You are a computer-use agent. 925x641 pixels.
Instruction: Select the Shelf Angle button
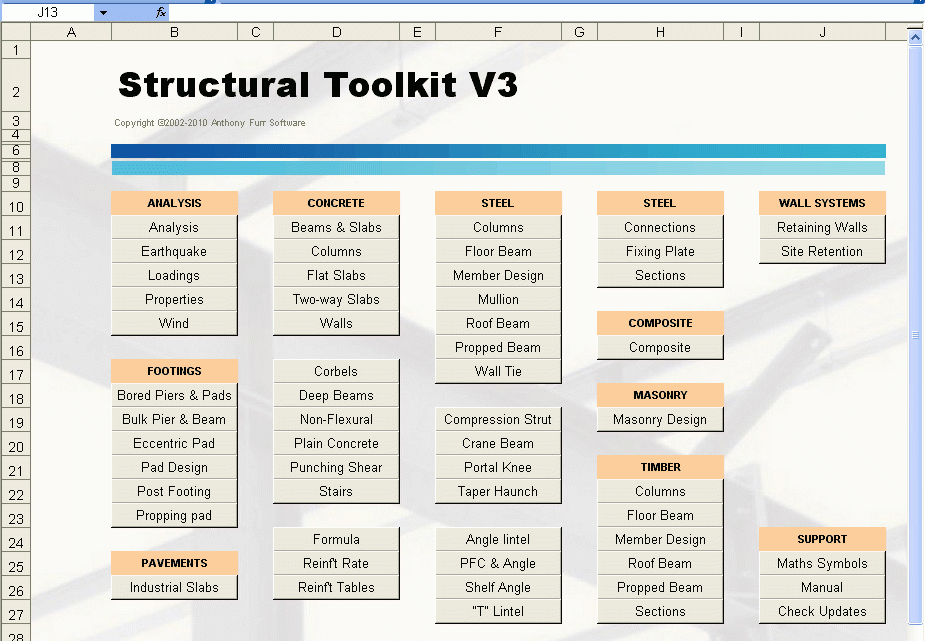click(x=498, y=587)
